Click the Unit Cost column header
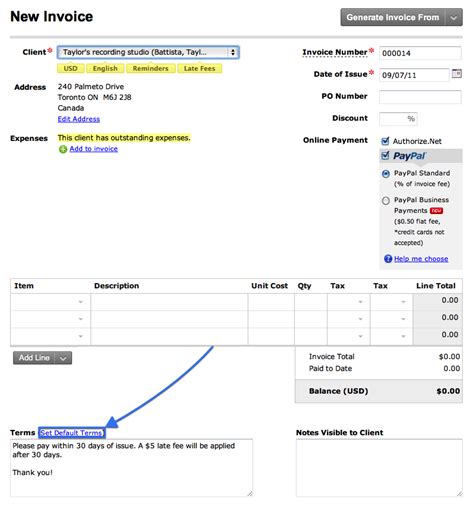The width and height of the screenshot is (474, 509). pos(269,286)
